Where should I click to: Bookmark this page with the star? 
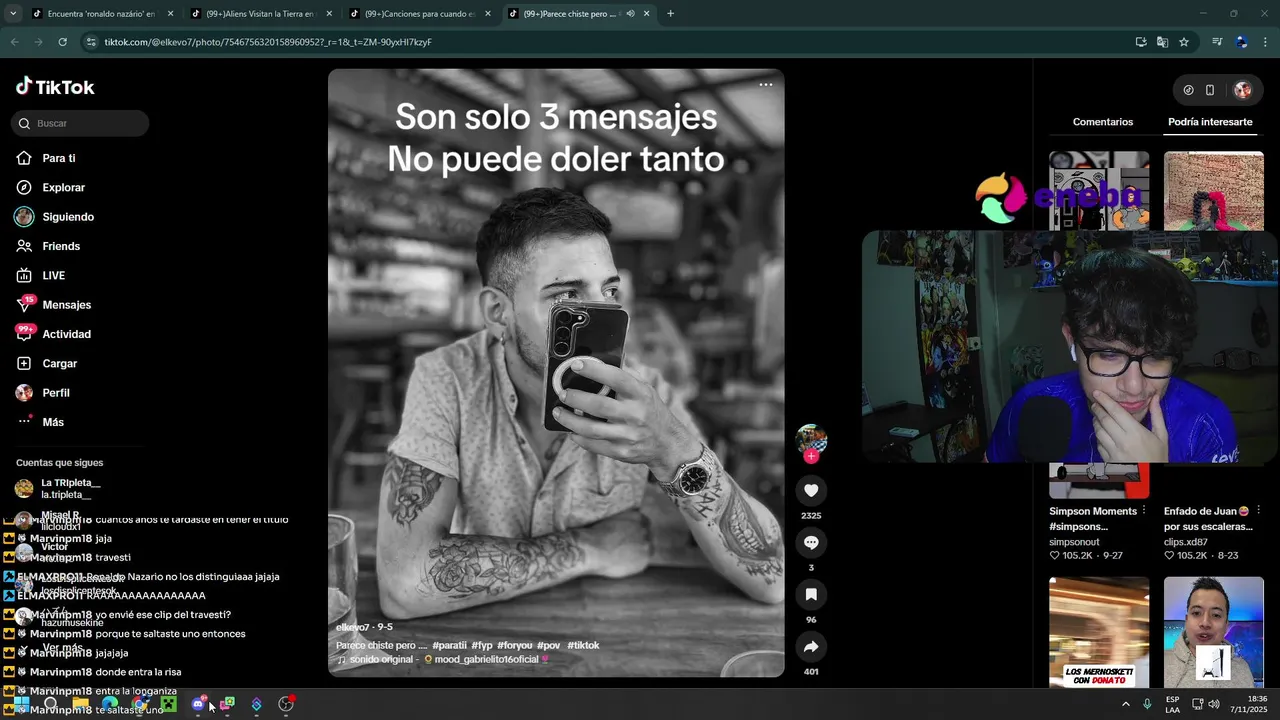point(1184,42)
